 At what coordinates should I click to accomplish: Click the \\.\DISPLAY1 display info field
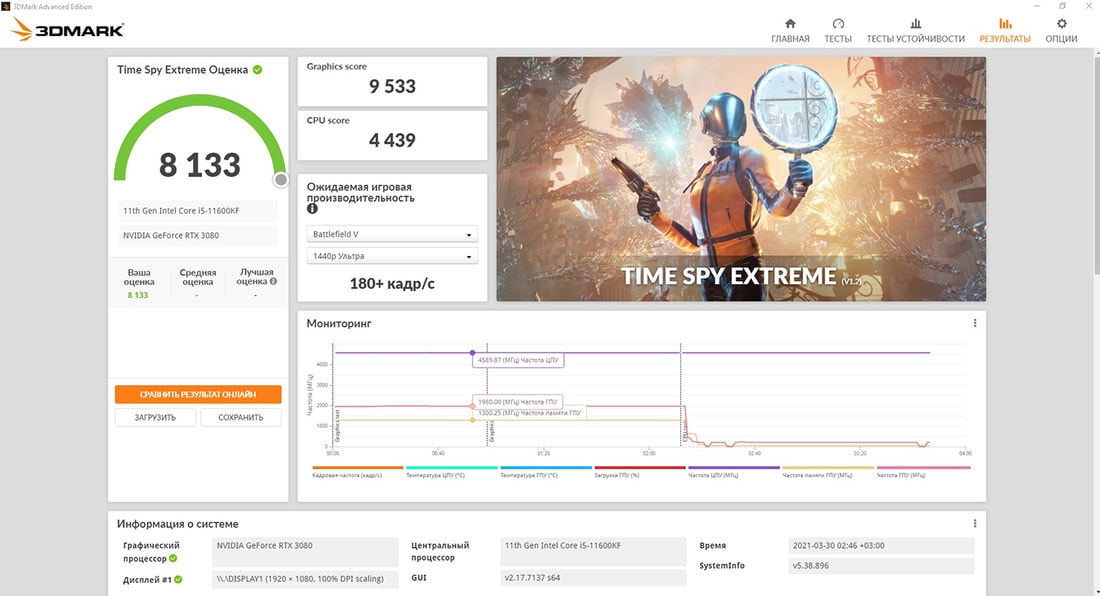(x=305, y=578)
